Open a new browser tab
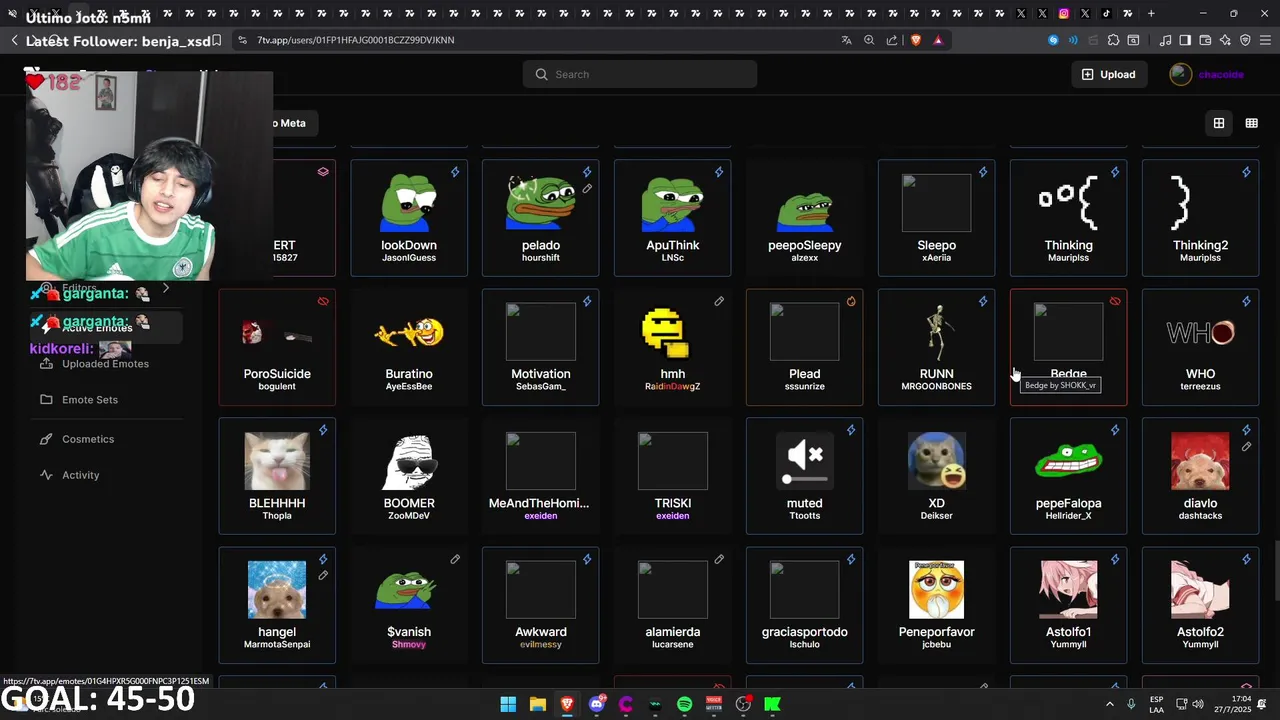The height and width of the screenshot is (720, 1280). coord(1151,13)
